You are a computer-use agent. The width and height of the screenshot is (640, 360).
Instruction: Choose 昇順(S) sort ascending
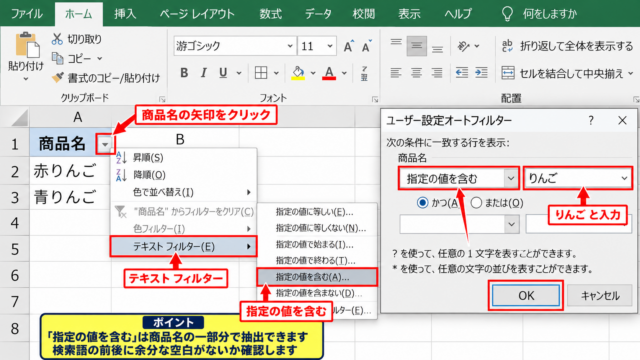coord(184,158)
